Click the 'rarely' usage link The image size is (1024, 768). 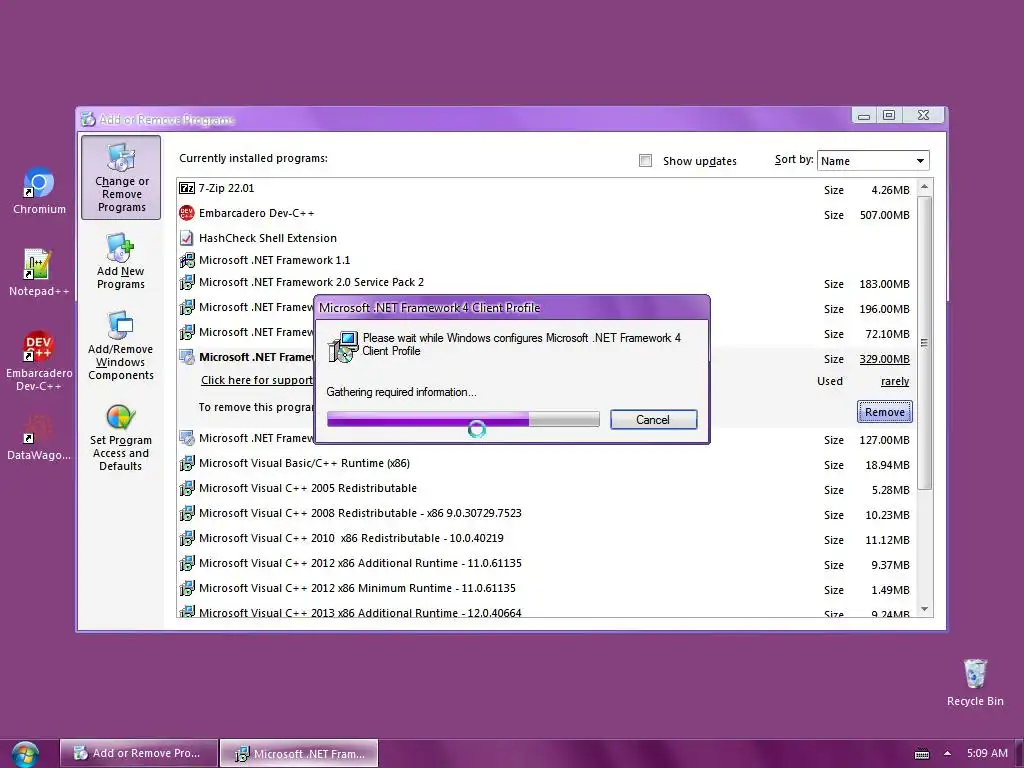coord(895,381)
